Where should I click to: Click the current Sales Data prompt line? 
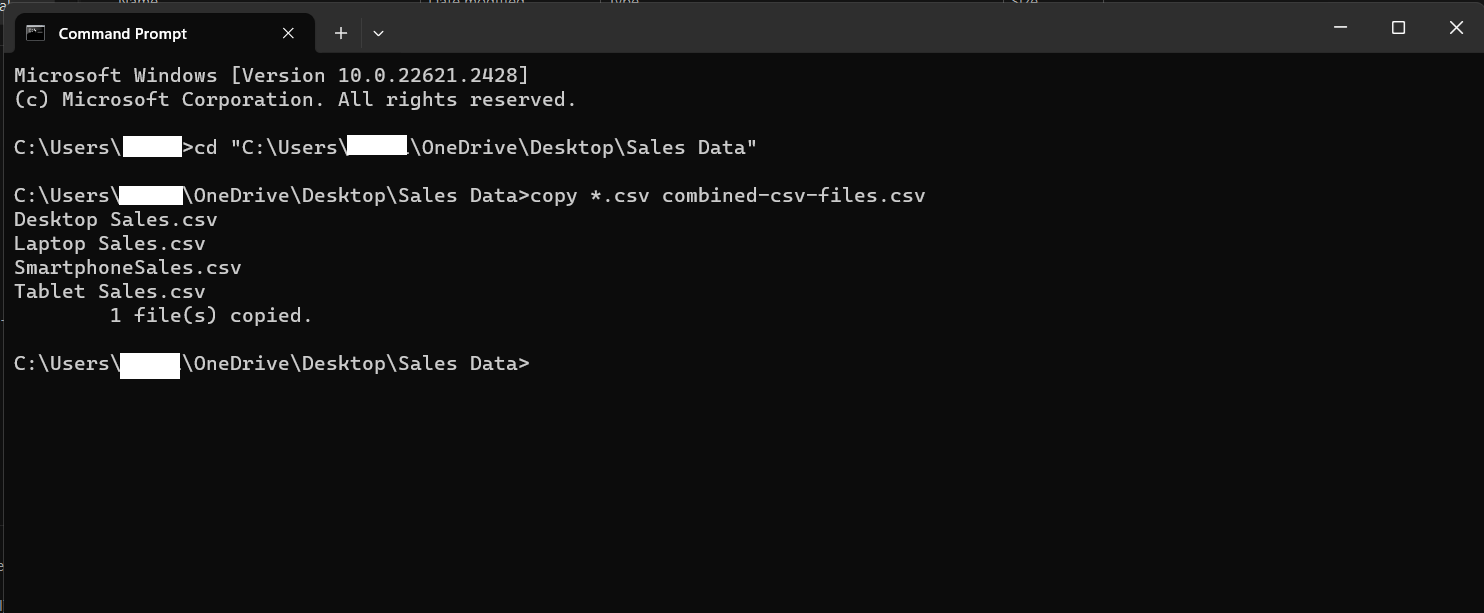[x=272, y=363]
